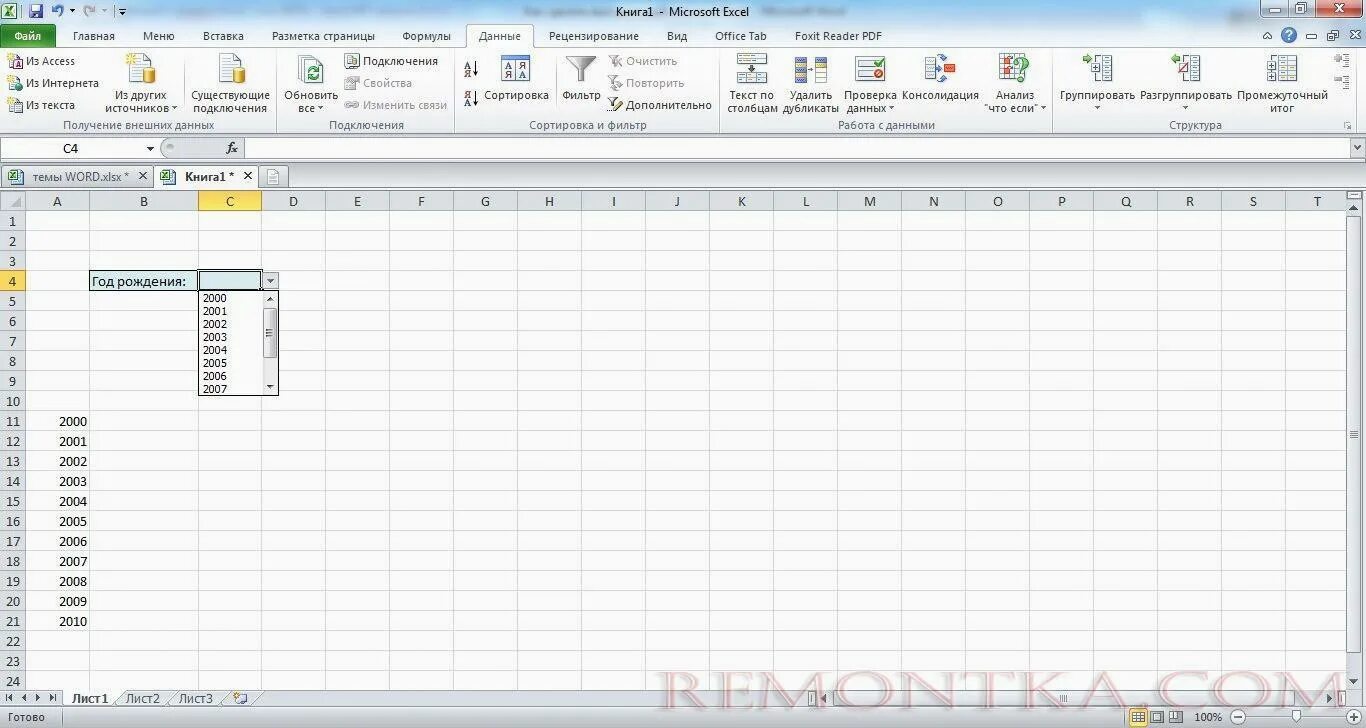Open the cell C4 validation dropdown arrow
This screenshot has width=1366, height=728.
tap(270, 281)
